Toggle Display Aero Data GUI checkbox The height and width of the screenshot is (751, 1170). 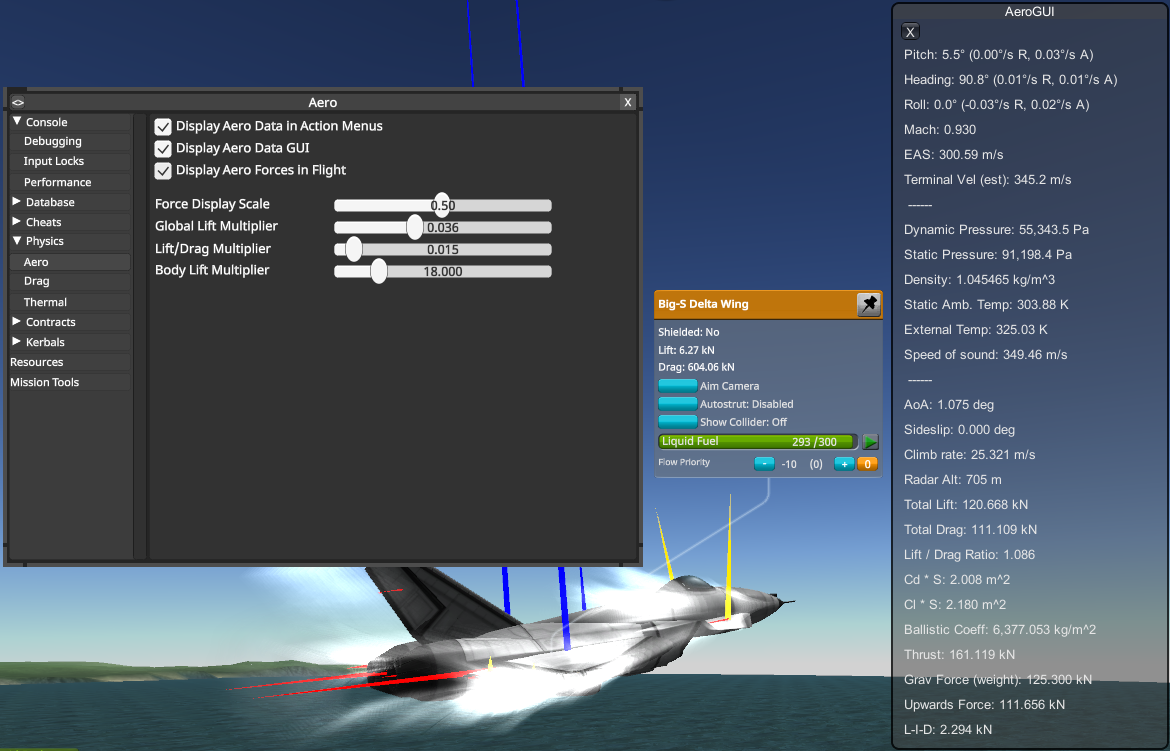(x=163, y=148)
